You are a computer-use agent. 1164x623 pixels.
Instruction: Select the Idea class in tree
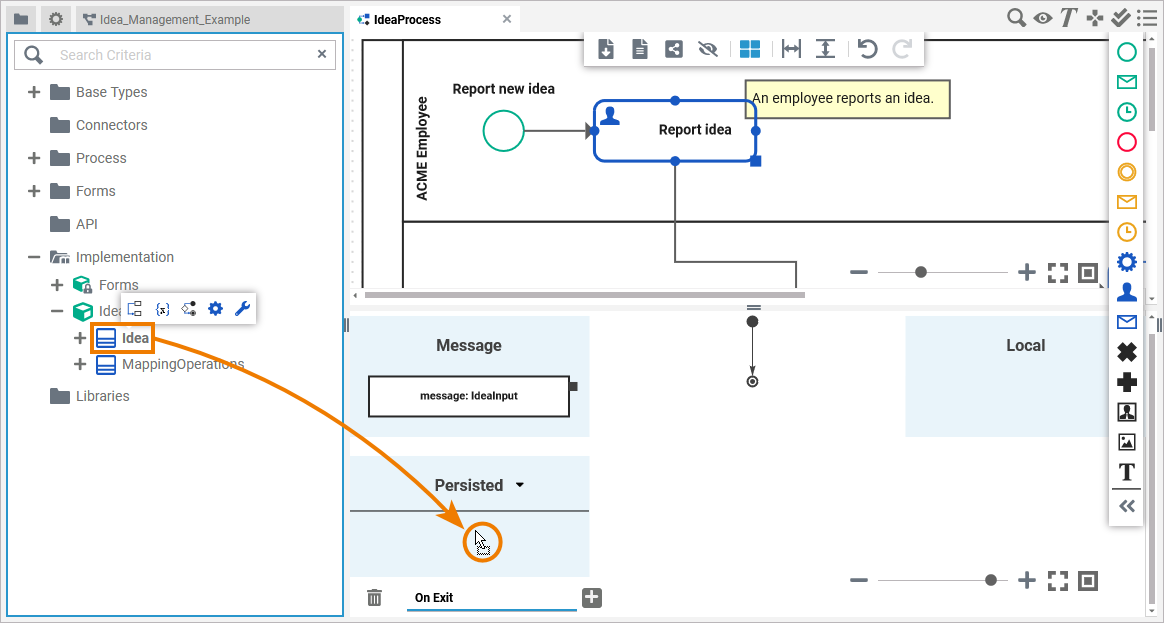point(134,338)
